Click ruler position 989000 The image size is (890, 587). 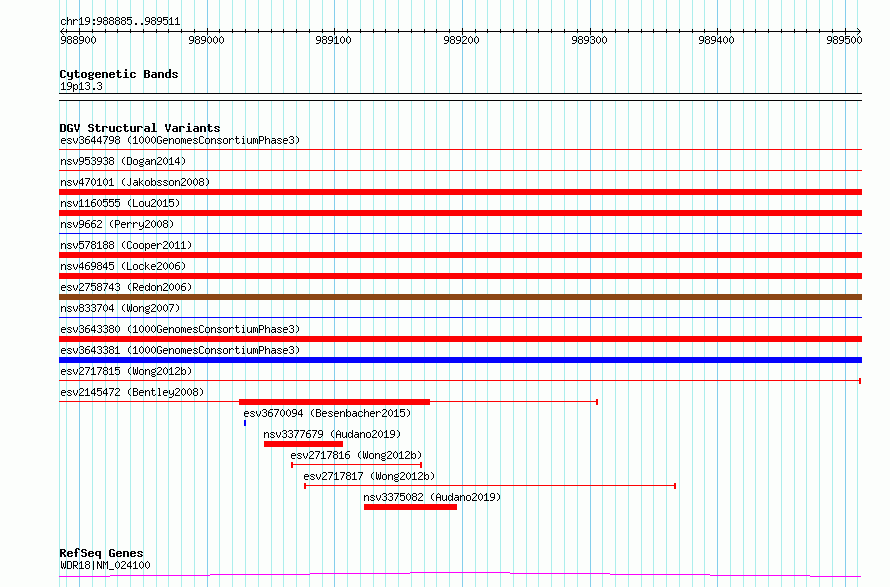point(207,40)
